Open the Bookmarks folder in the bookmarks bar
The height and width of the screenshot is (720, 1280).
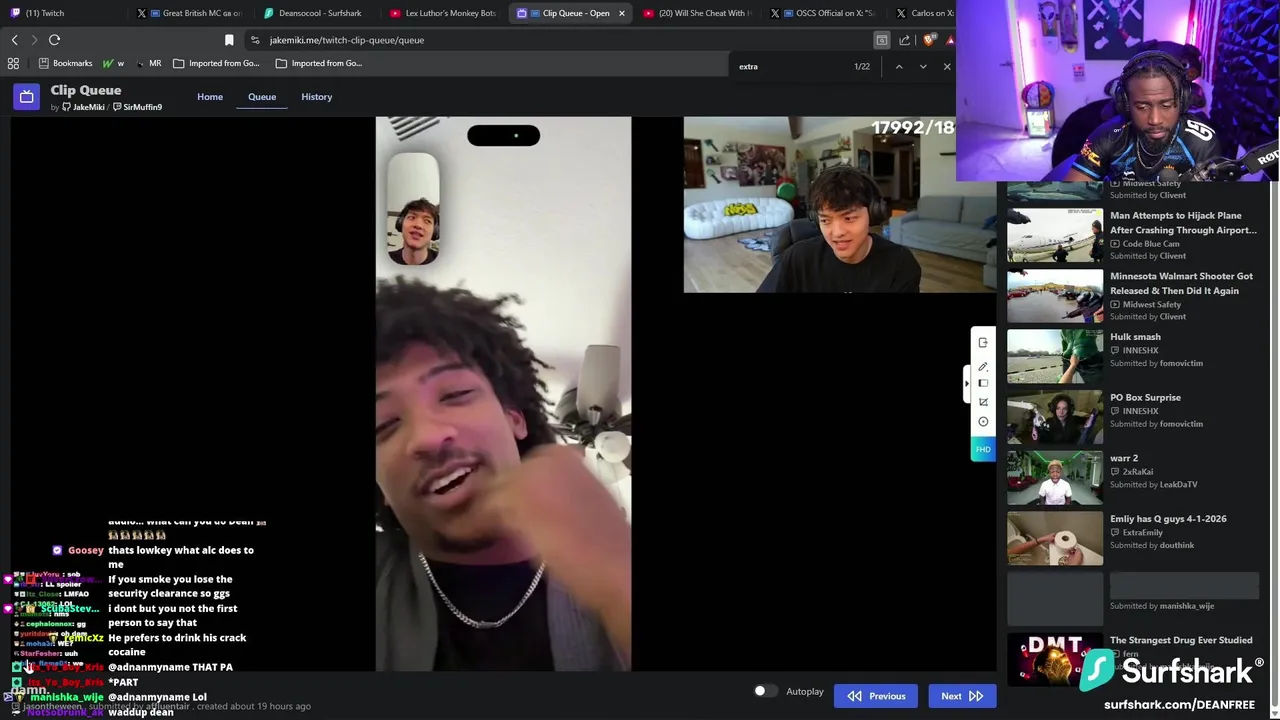click(65, 63)
